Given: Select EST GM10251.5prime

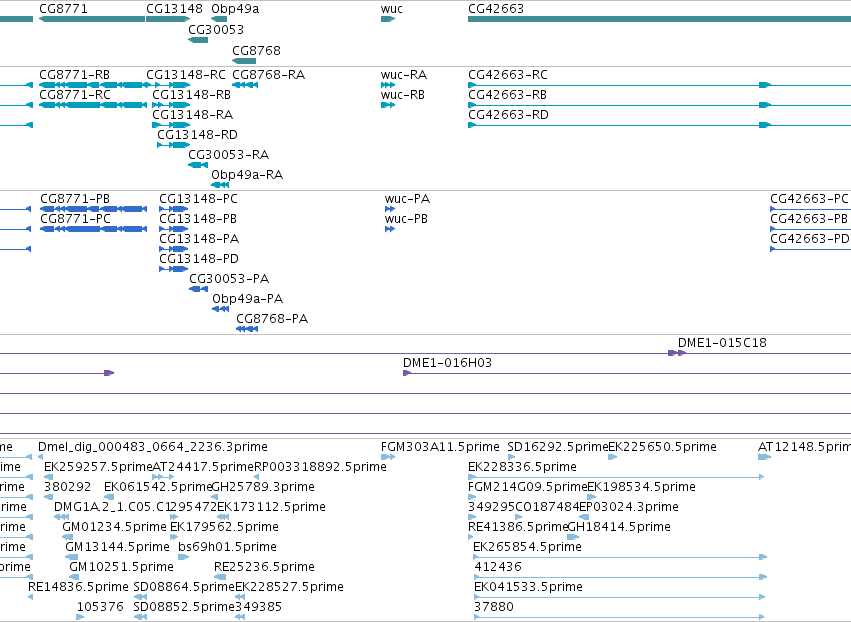Looking at the screenshot, I should (121, 567).
